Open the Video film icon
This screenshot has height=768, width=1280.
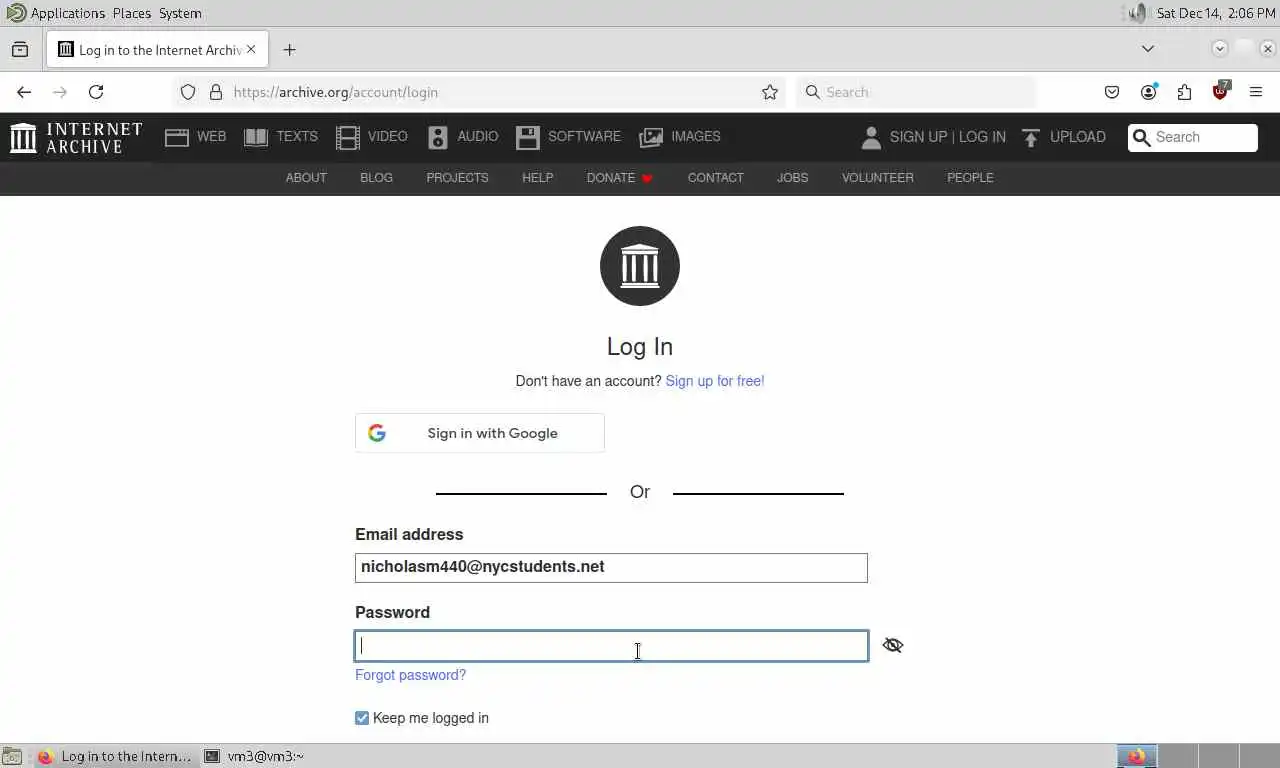coord(347,138)
